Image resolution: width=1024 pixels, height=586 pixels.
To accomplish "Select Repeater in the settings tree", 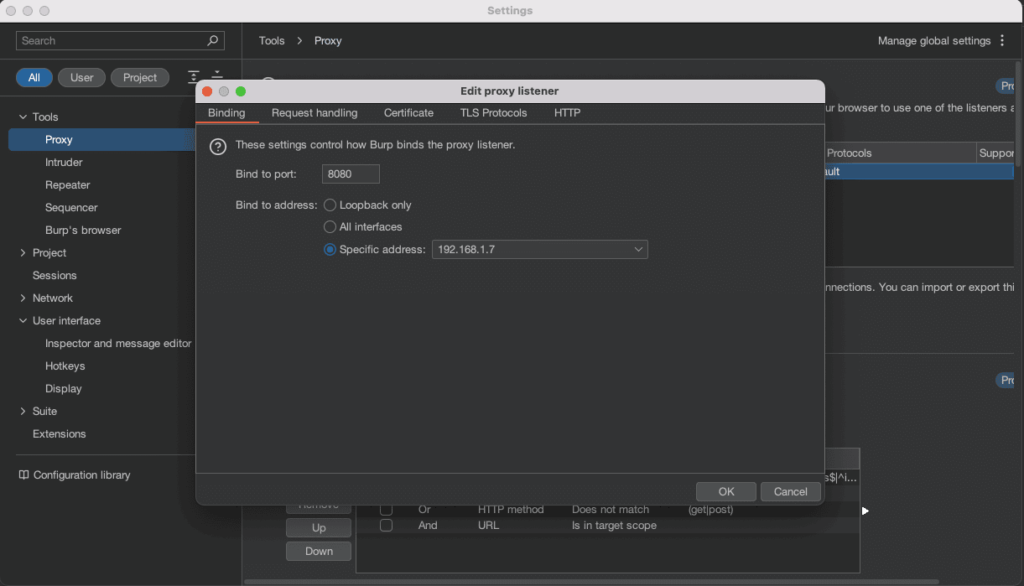I will pyautogui.click(x=67, y=185).
